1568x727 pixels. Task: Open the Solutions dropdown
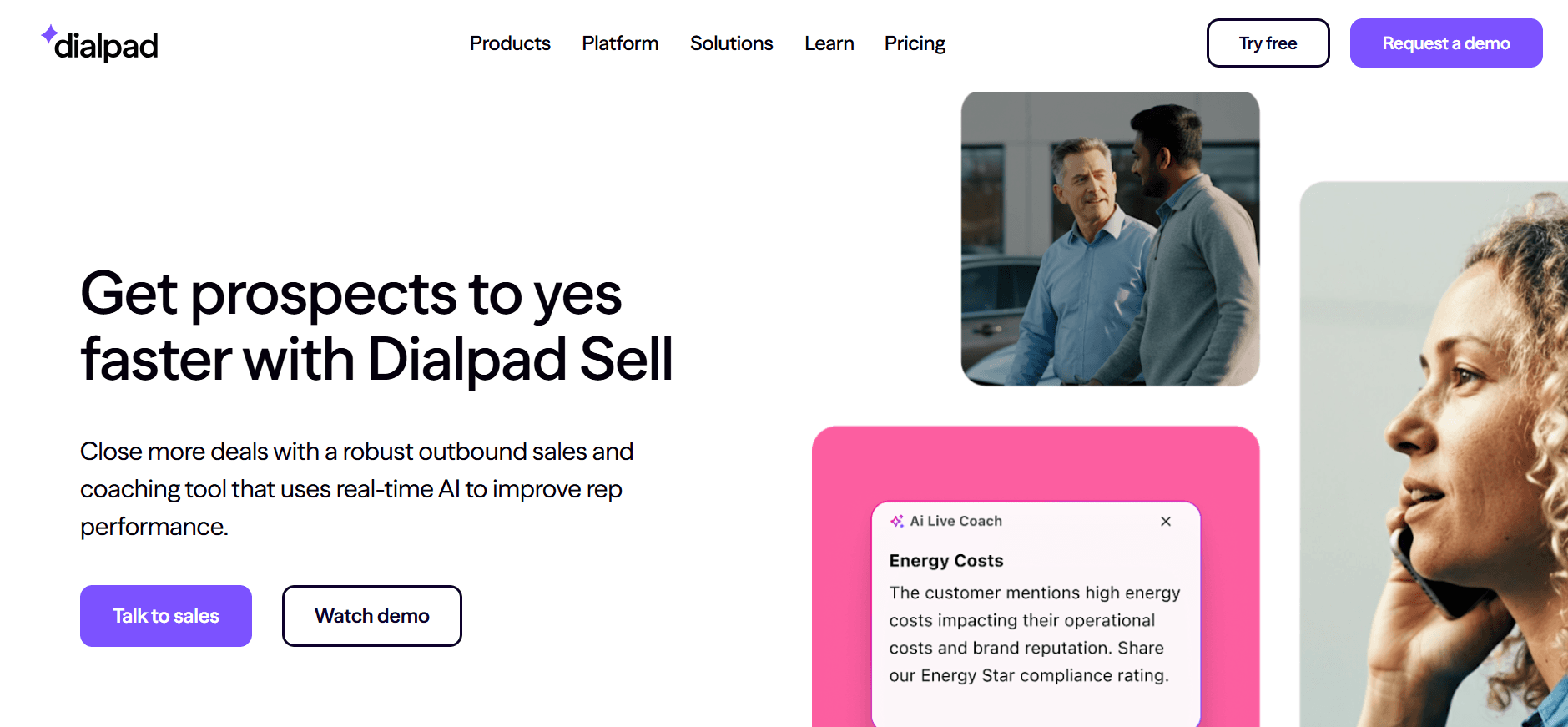coord(731,43)
